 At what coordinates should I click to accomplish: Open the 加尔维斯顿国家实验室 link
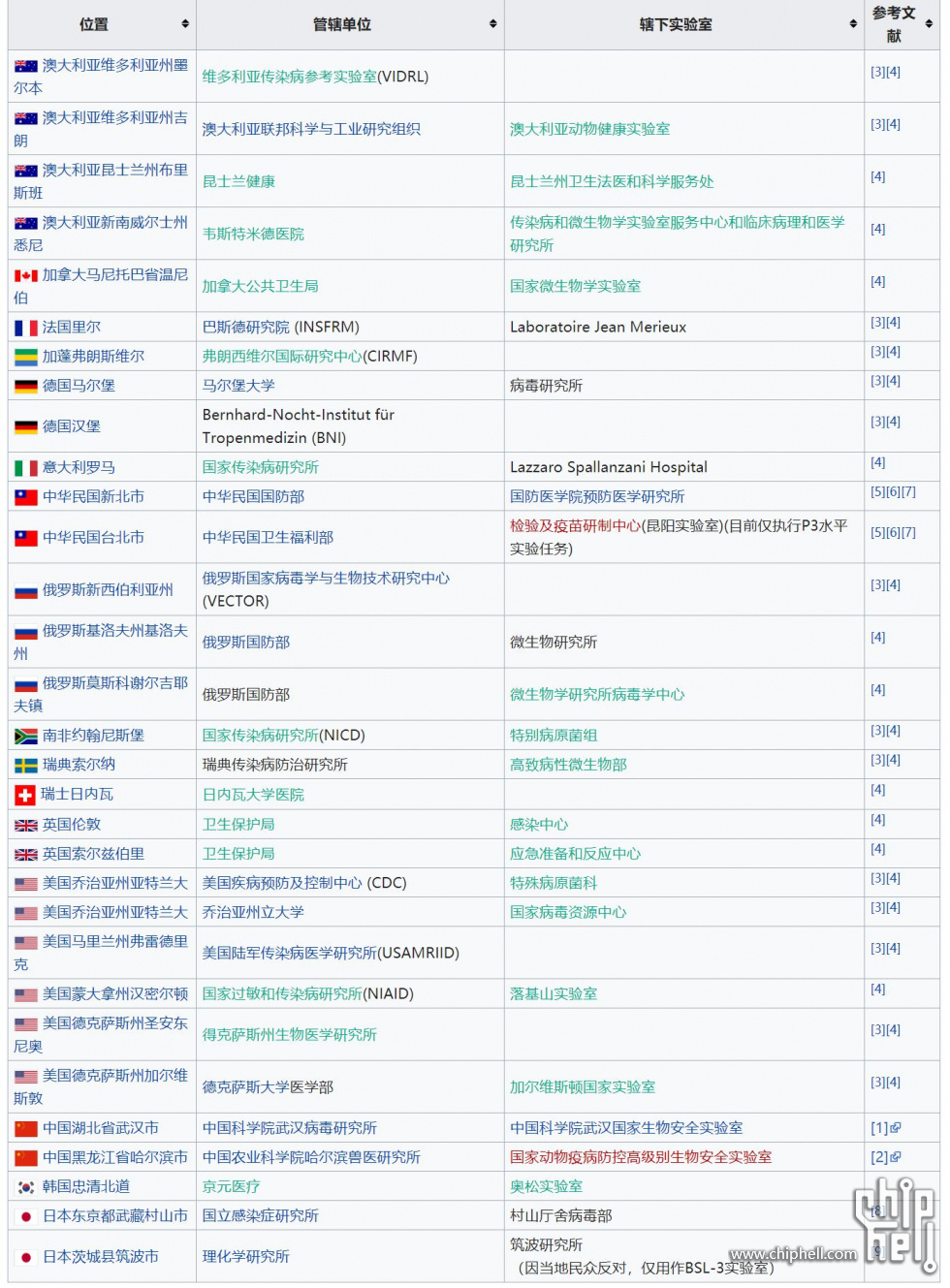(583, 1087)
